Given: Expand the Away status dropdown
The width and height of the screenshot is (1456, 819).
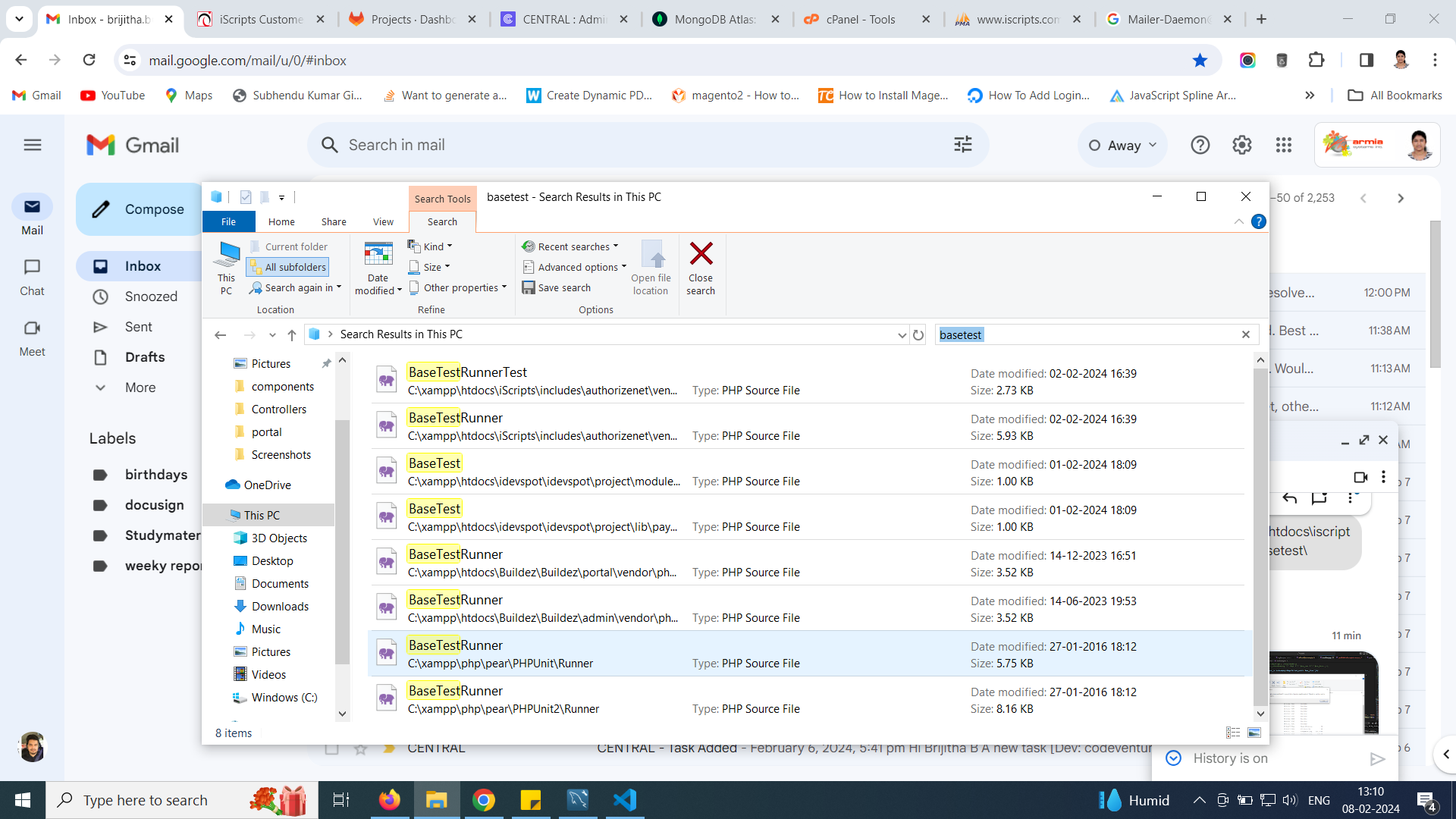Looking at the screenshot, I should (1123, 146).
